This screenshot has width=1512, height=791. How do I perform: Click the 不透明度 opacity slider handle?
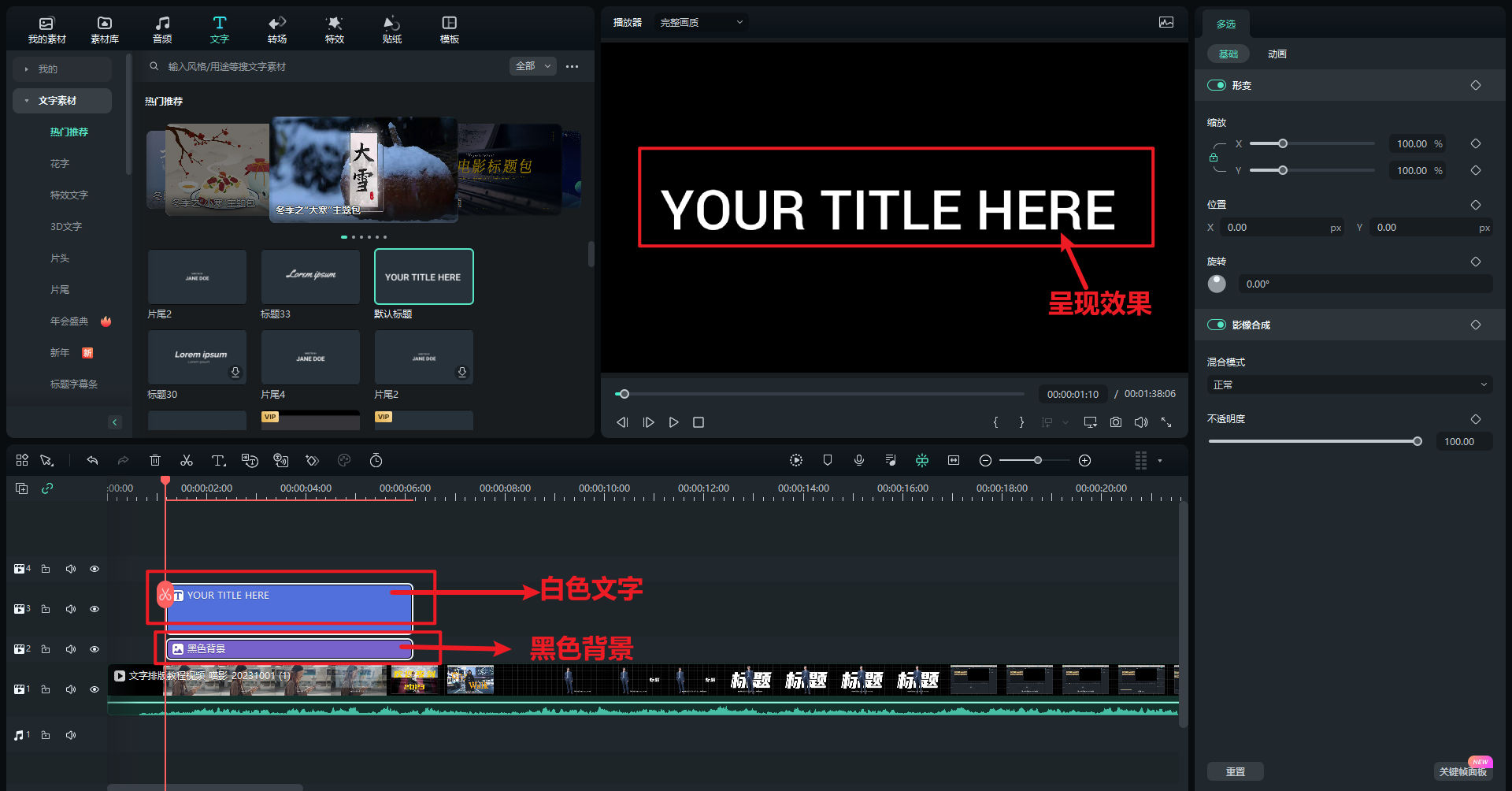pyautogui.click(x=1417, y=441)
